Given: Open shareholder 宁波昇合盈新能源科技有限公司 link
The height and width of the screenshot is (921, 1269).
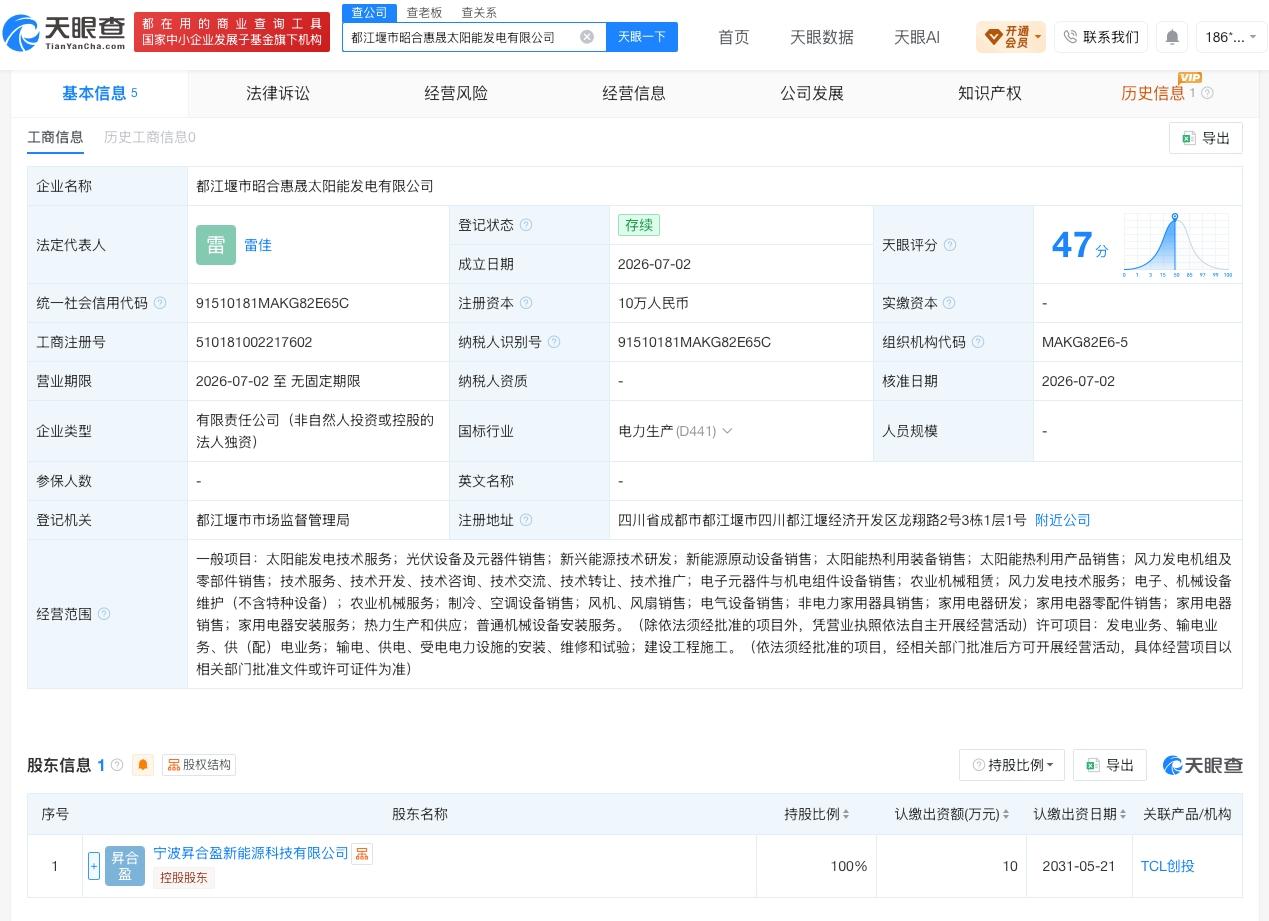Looking at the screenshot, I should [x=251, y=853].
